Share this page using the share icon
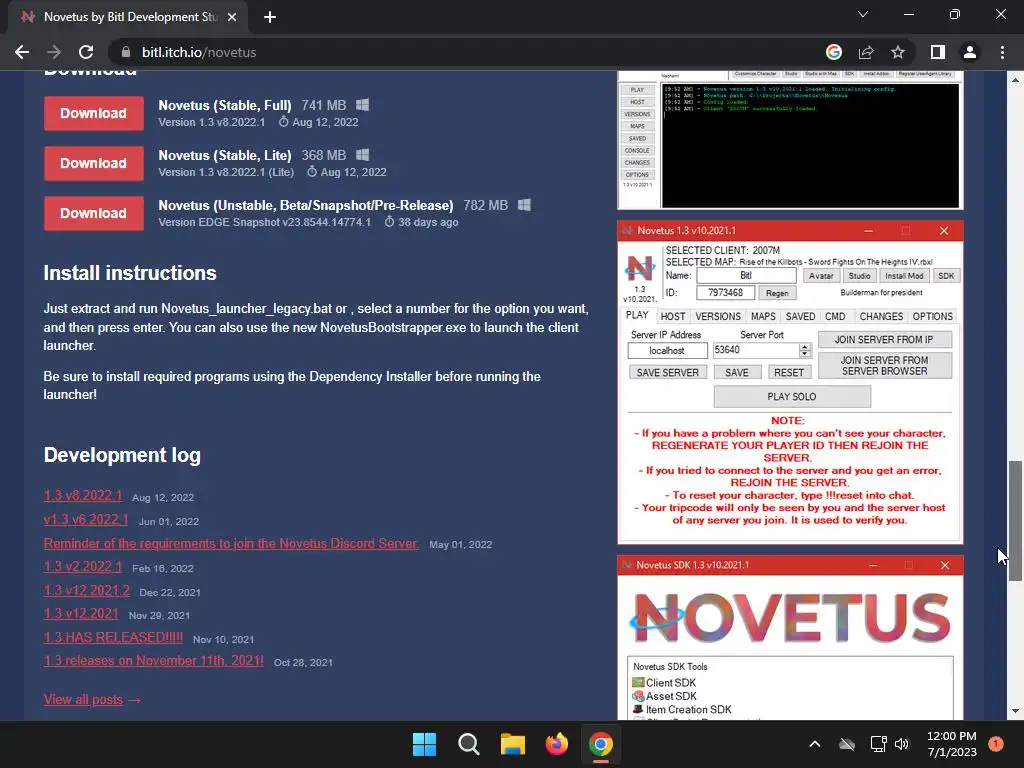 pyautogui.click(x=866, y=52)
